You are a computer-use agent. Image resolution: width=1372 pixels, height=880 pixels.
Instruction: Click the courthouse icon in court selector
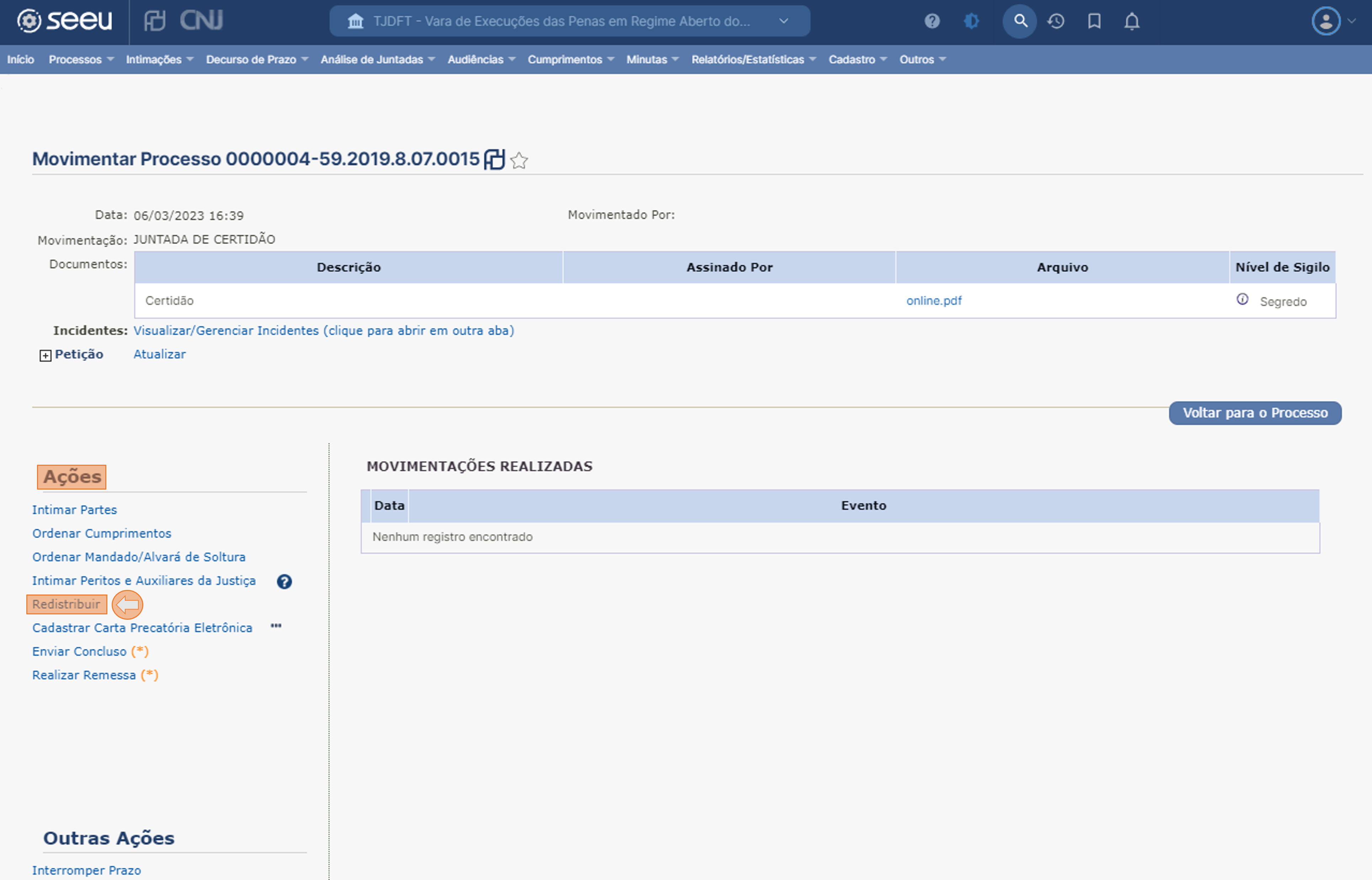355,21
